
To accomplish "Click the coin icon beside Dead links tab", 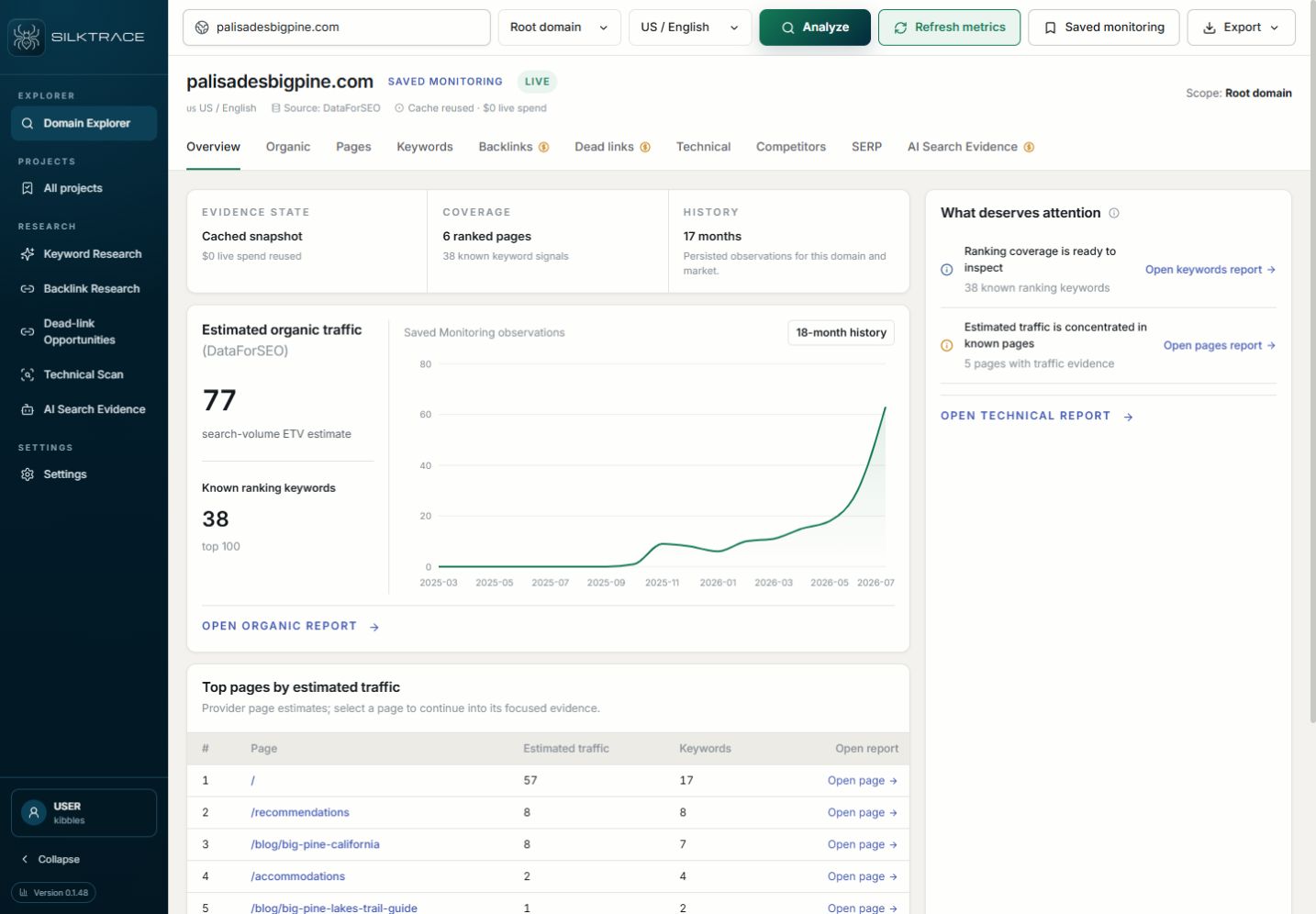I will (645, 147).
